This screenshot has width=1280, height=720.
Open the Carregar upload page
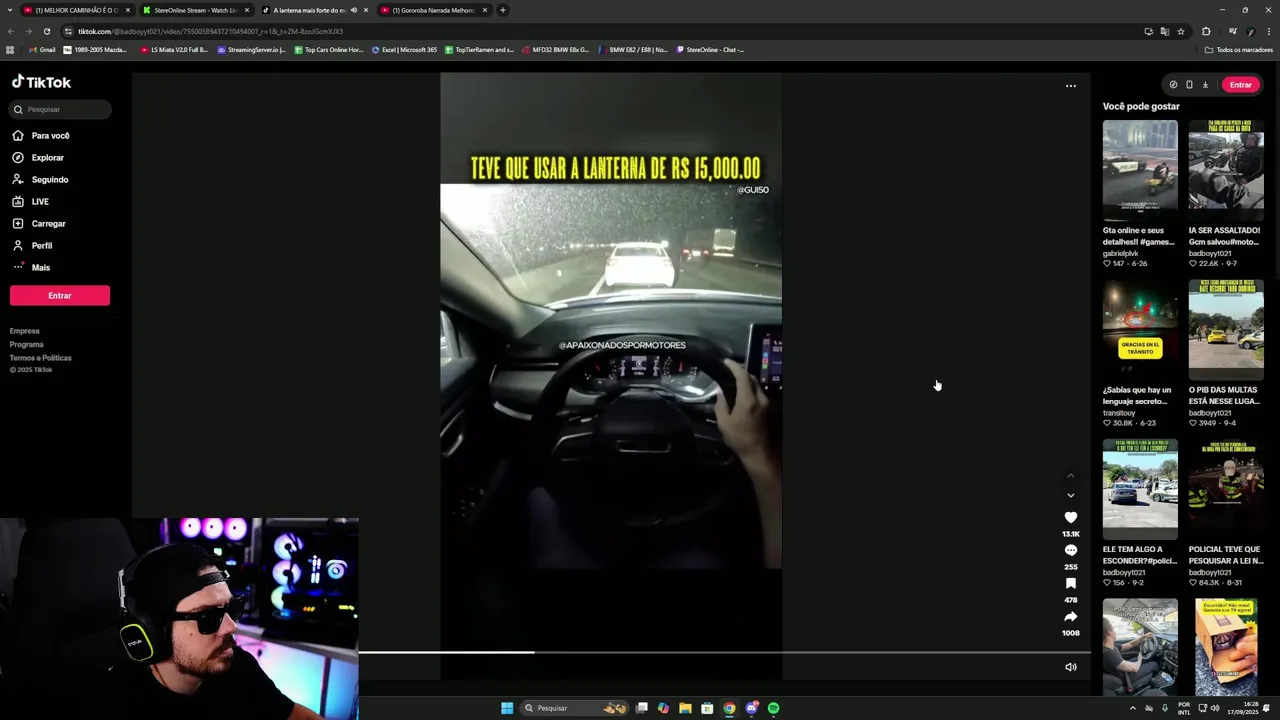[x=39, y=224]
